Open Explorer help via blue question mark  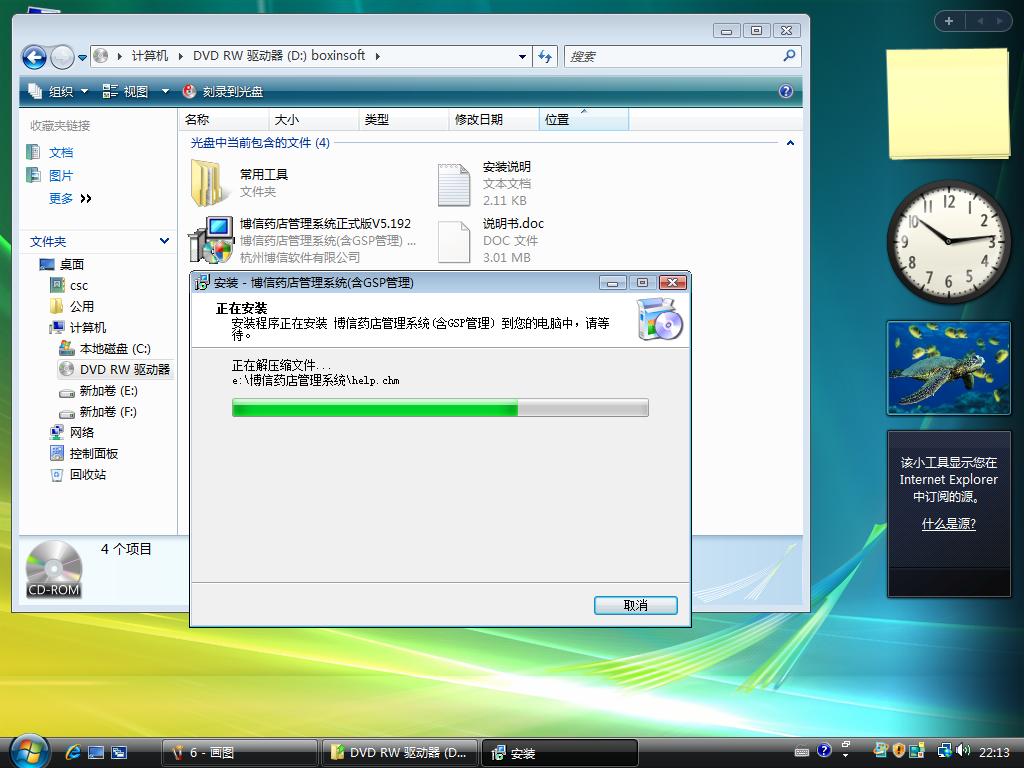pyautogui.click(x=786, y=91)
